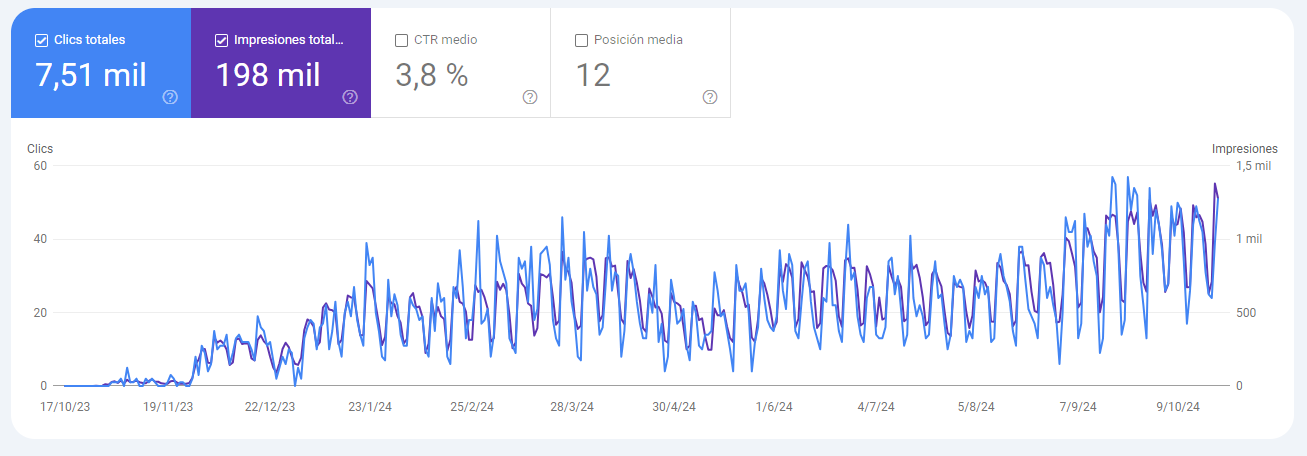
Task: Uncheck the Clics totales checkbox
Action: 41,40
